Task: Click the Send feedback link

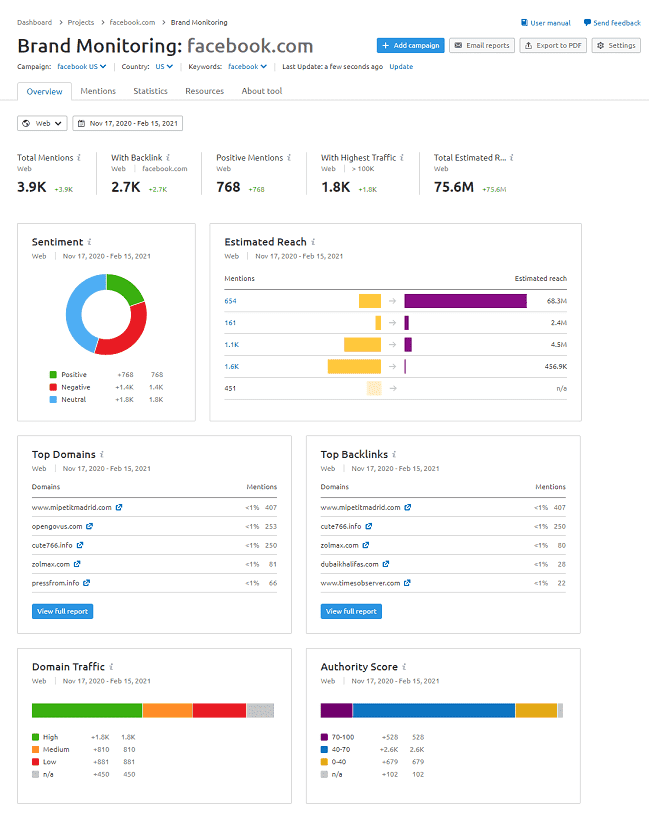Action: [612, 23]
